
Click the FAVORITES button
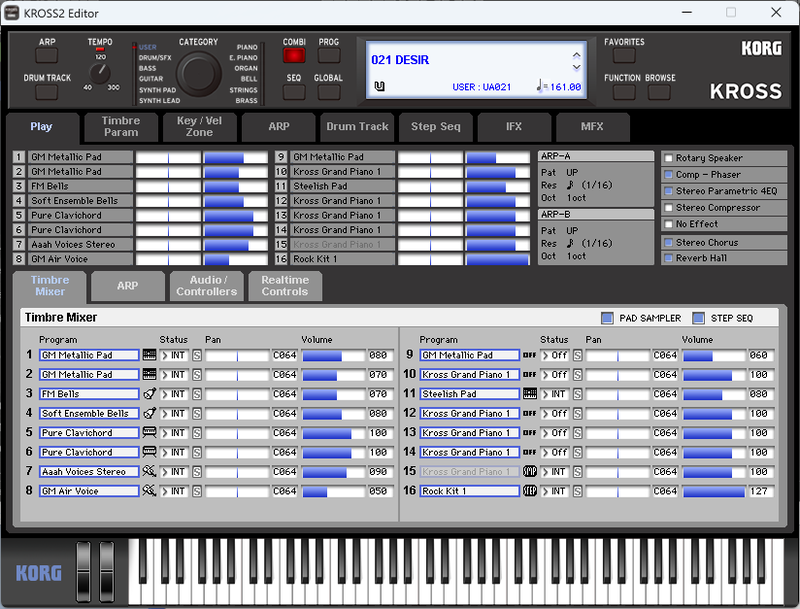[x=624, y=56]
